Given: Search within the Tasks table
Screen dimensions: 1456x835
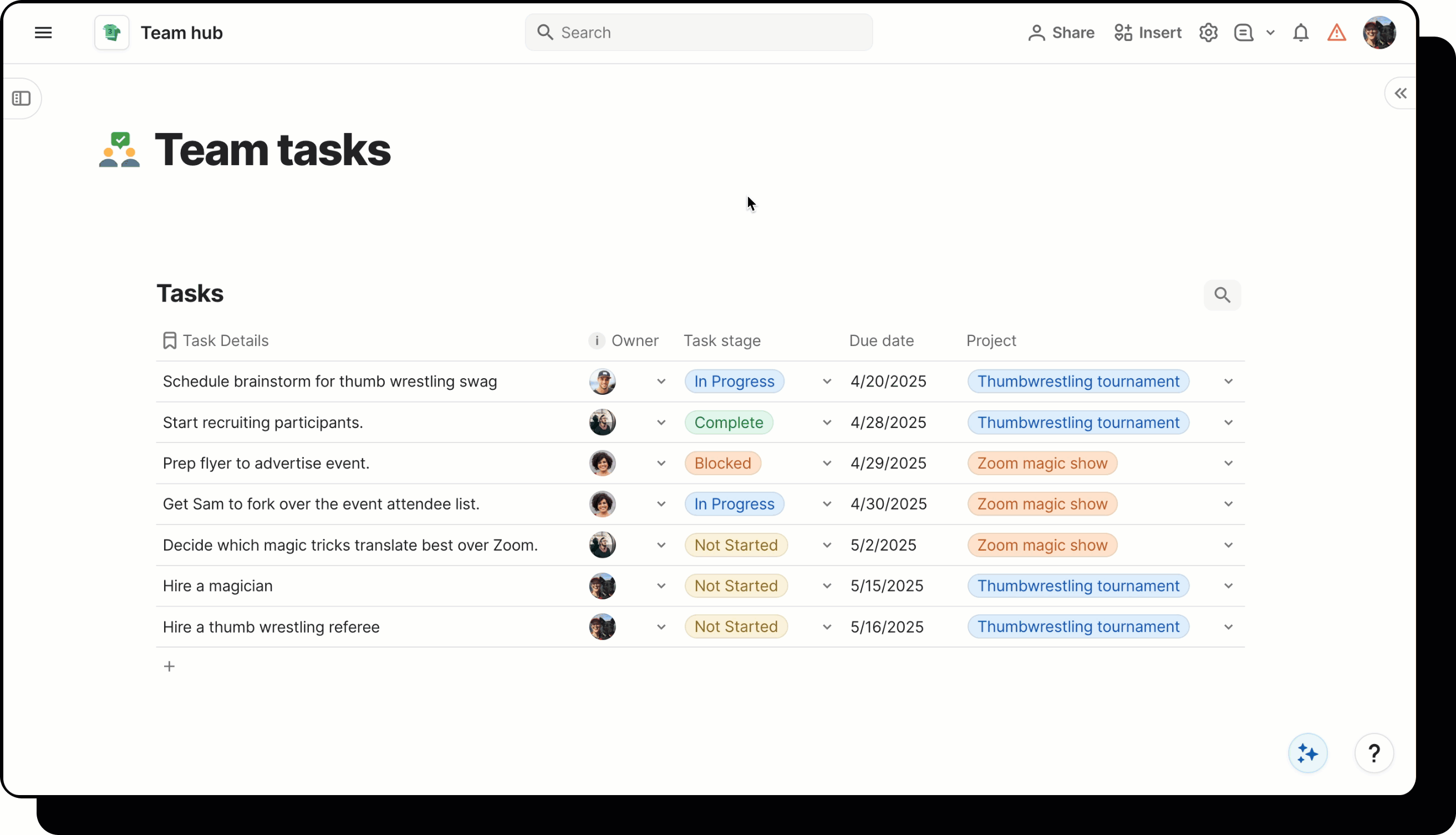Looking at the screenshot, I should click(1222, 295).
